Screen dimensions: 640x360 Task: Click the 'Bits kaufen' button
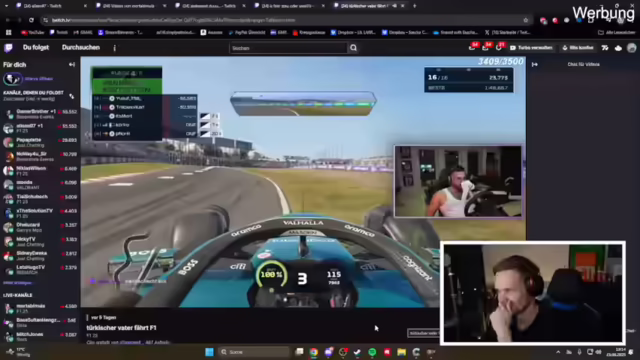click(x=578, y=48)
